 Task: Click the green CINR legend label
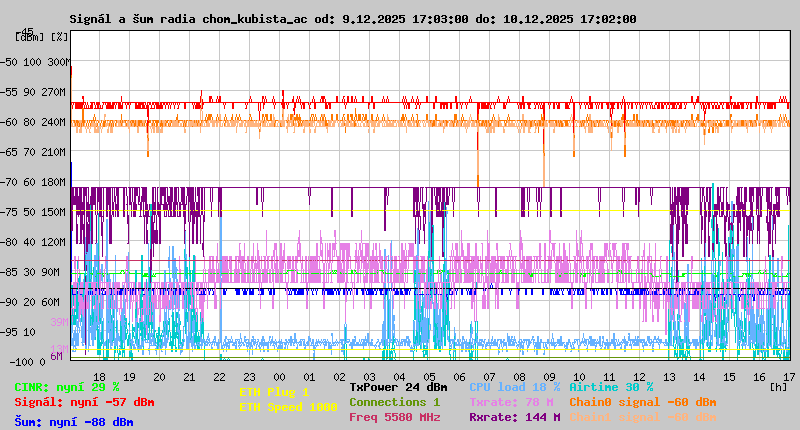click(67, 387)
